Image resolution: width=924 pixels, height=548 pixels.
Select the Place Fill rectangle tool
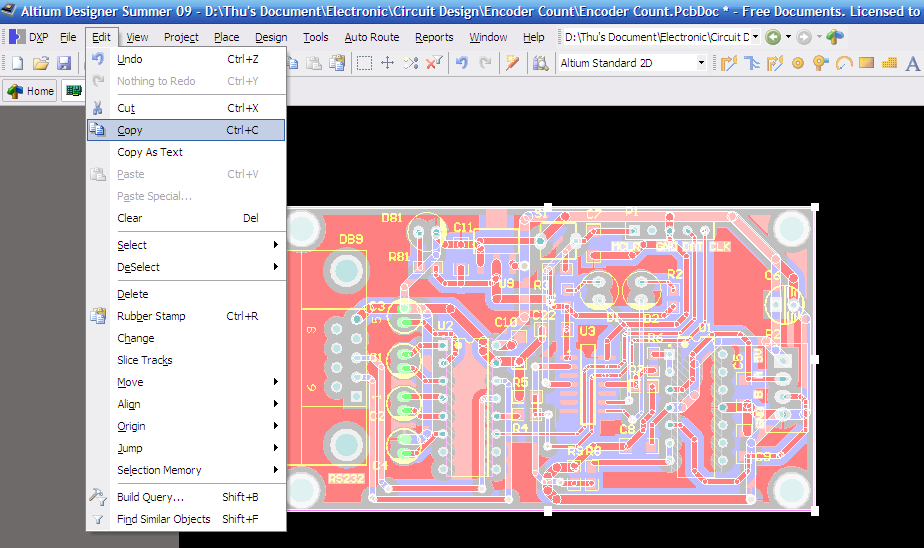click(866, 63)
